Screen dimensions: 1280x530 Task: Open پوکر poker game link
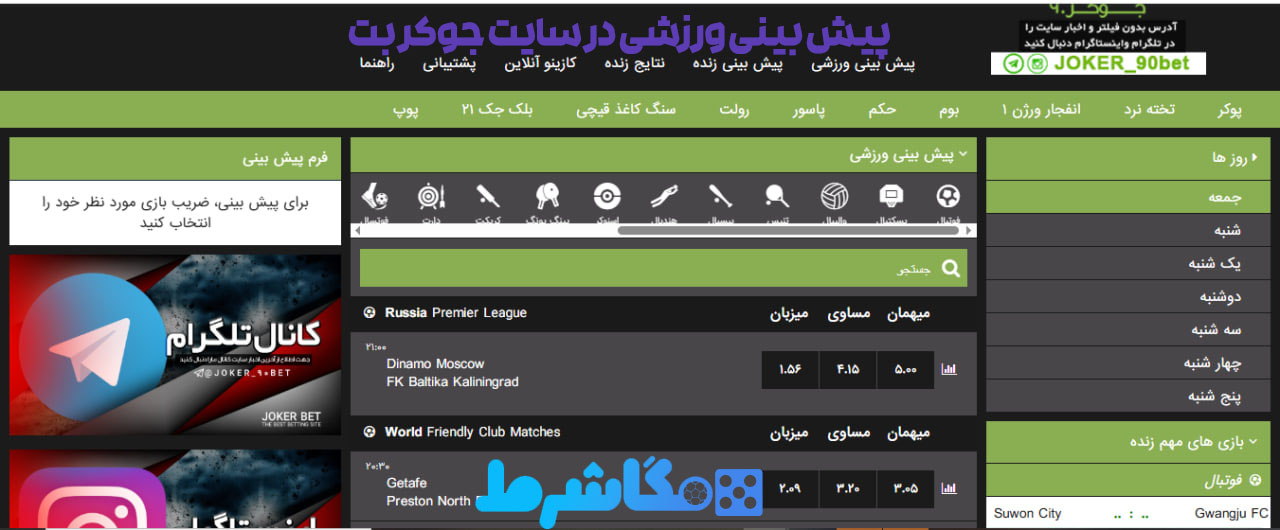[1229, 110]
